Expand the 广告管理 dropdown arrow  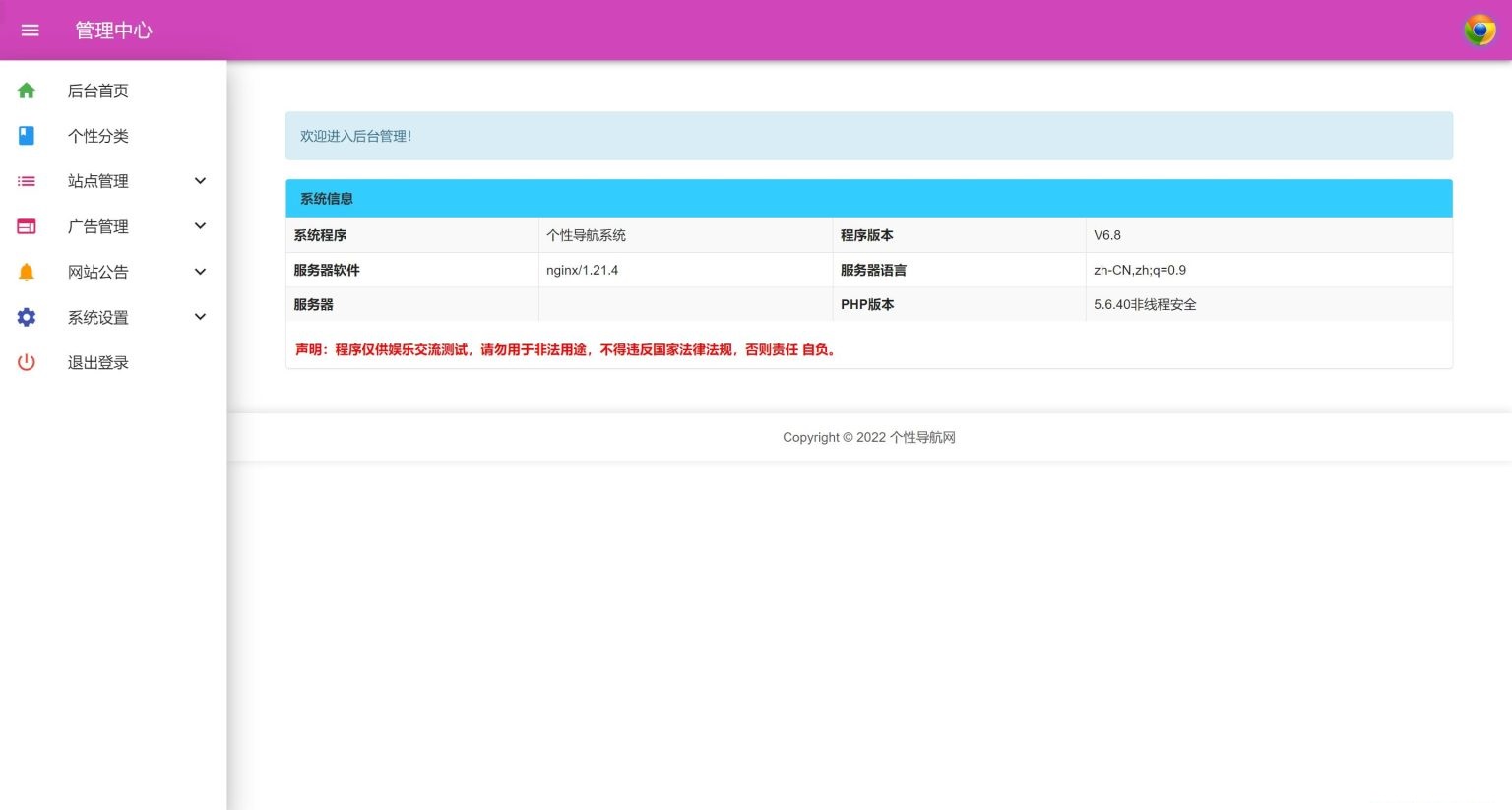tap(200, 226)
